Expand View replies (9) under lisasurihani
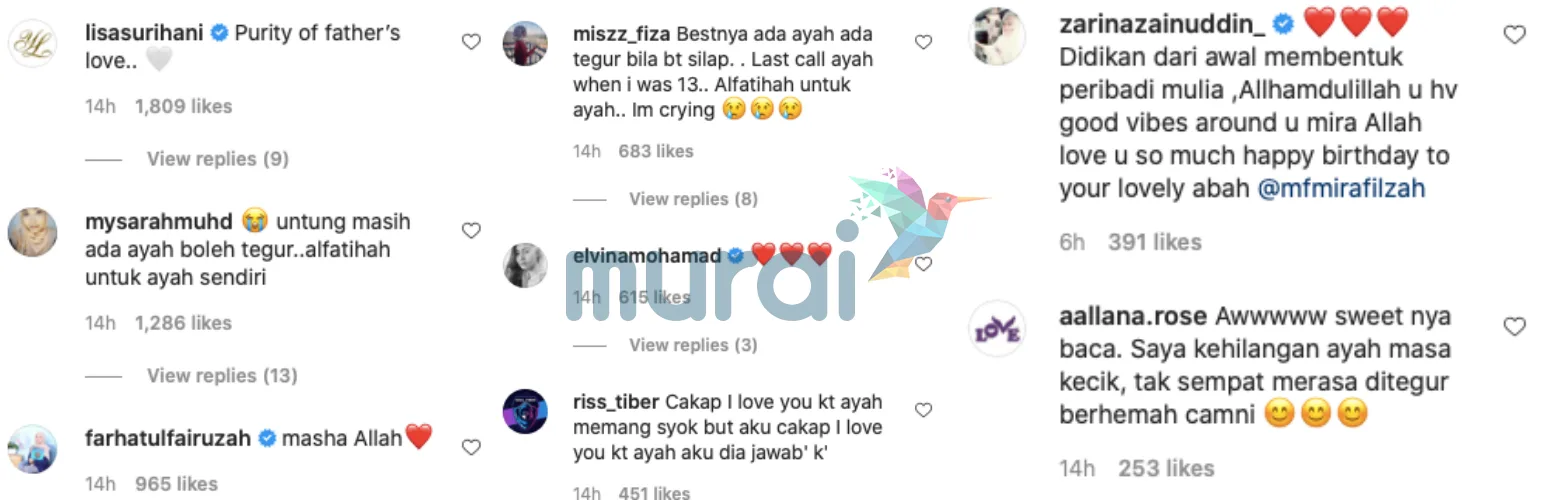 (217, 158)
